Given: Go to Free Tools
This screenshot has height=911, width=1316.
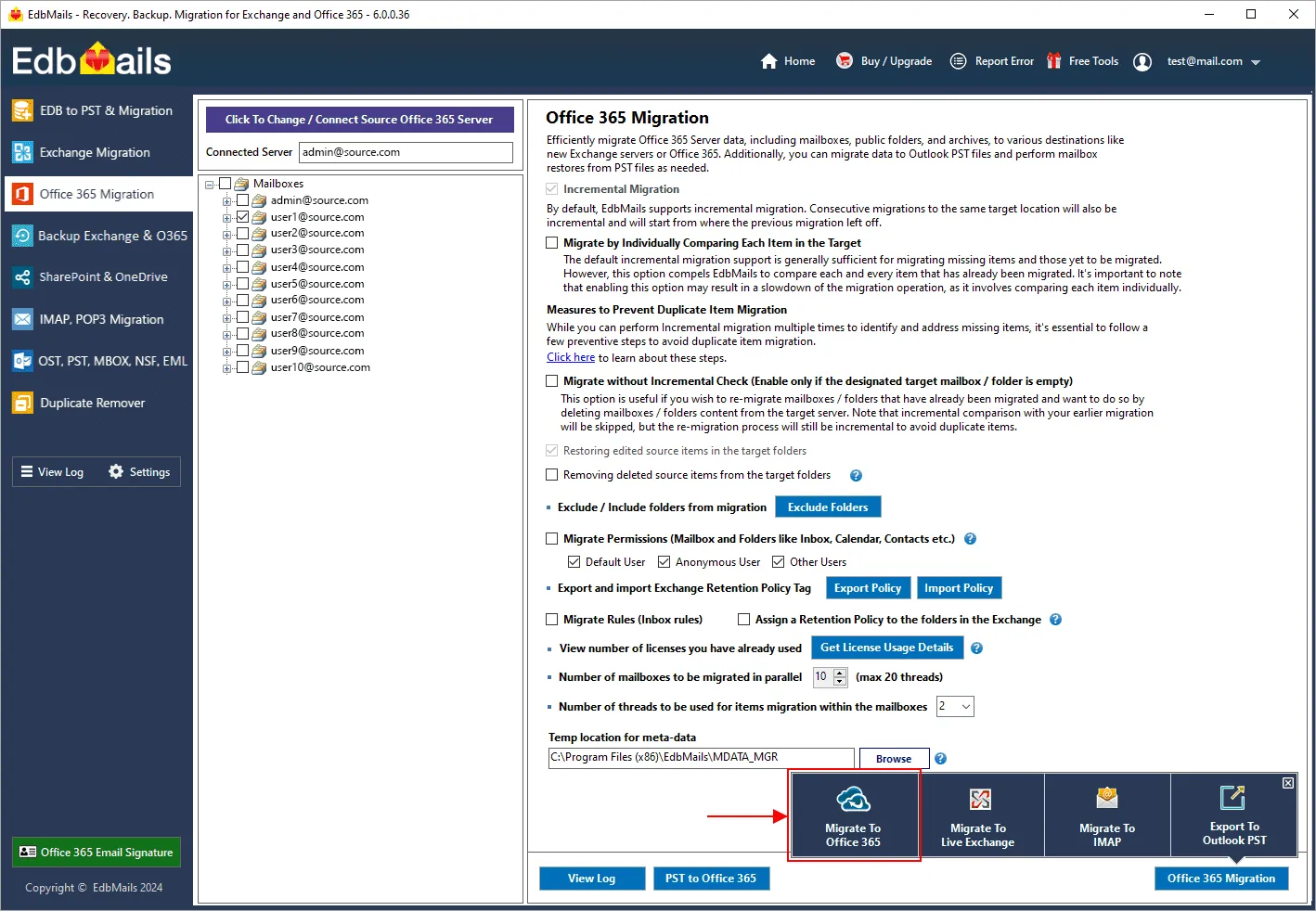Looking at the screenshot, I should pos(1093,61).
